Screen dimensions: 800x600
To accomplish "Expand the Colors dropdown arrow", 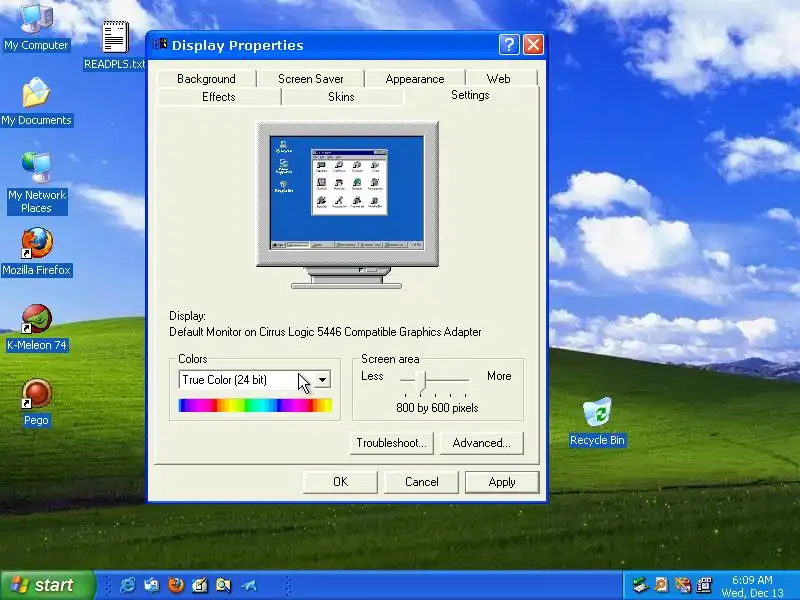I will 322,380.
